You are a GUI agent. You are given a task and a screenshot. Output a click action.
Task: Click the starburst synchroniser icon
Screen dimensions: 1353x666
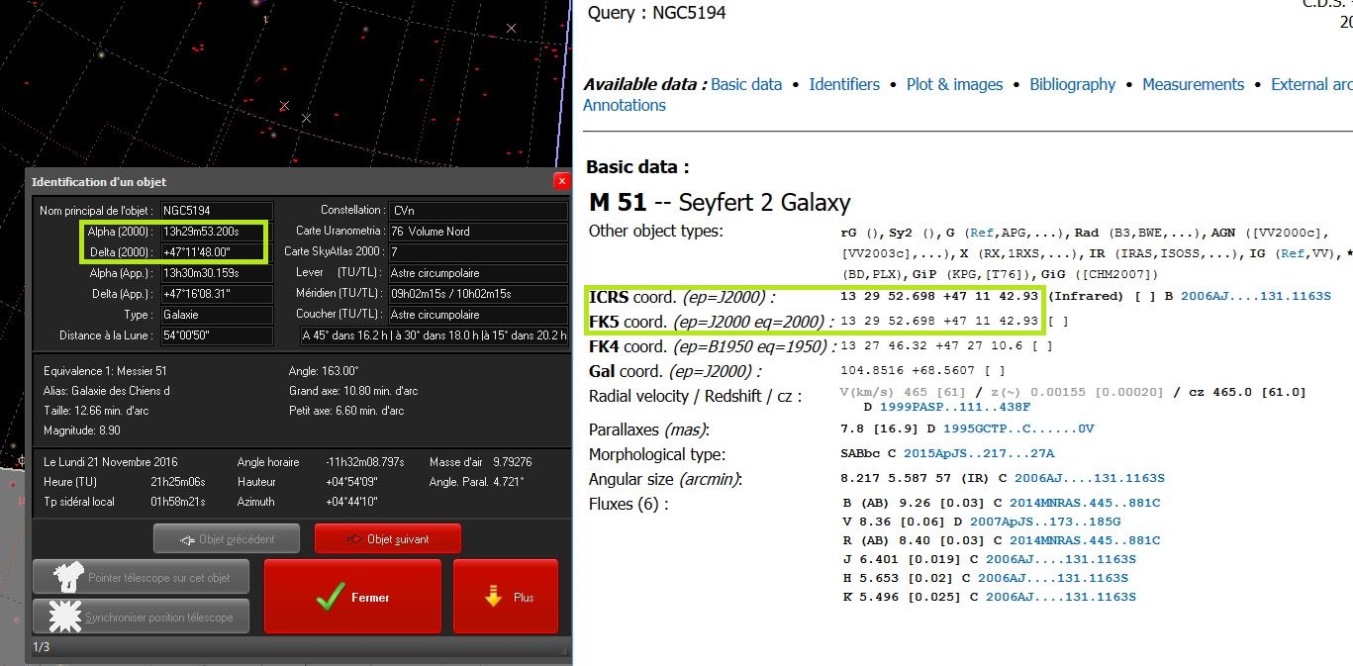(x=65, y=617)
